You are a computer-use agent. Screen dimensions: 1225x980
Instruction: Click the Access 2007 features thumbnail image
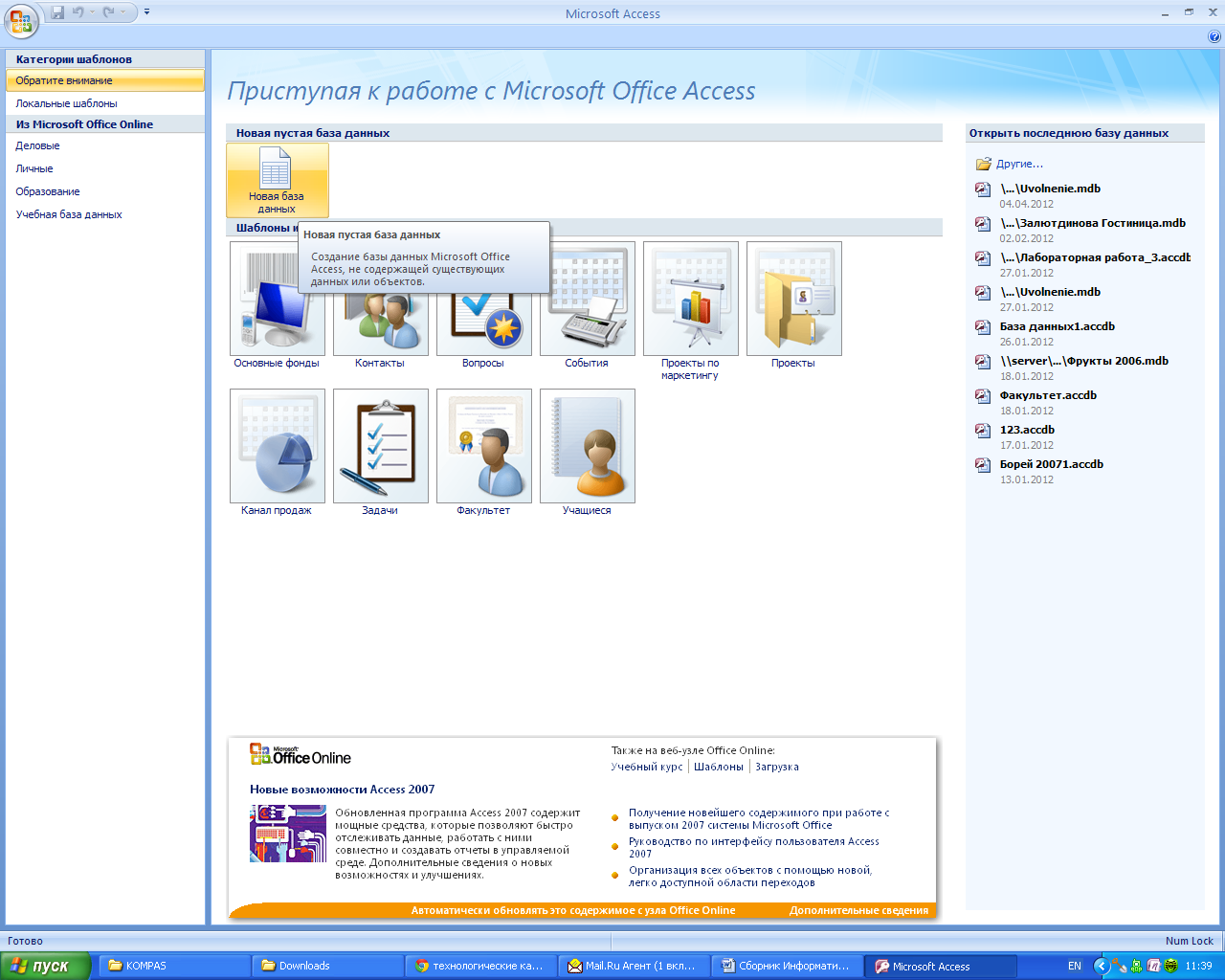point(288,834)
